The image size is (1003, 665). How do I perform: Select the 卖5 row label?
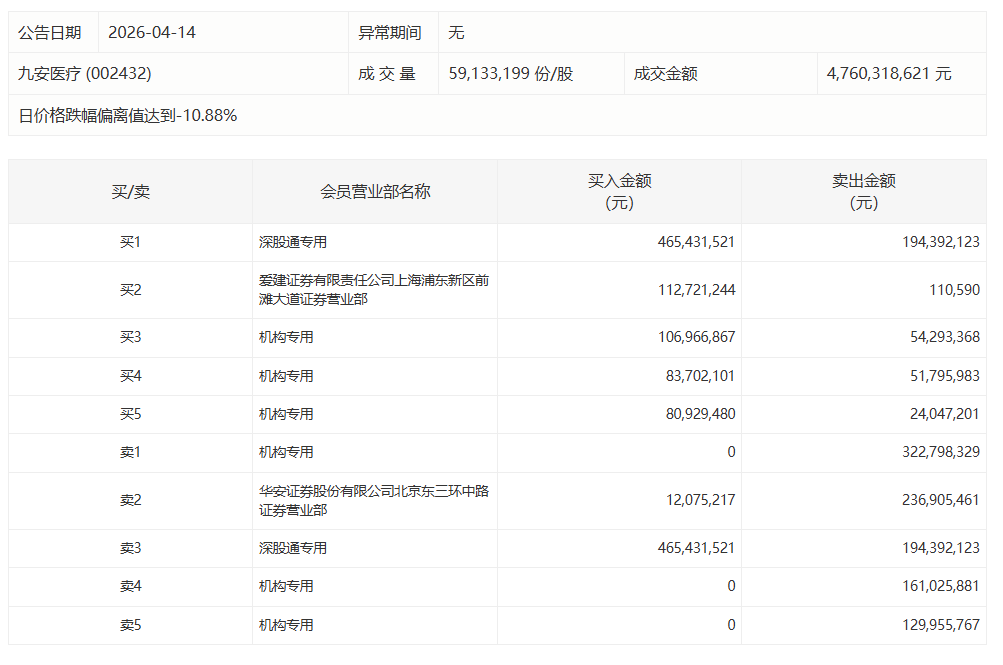pyautogui.click(x=130, y=625)
